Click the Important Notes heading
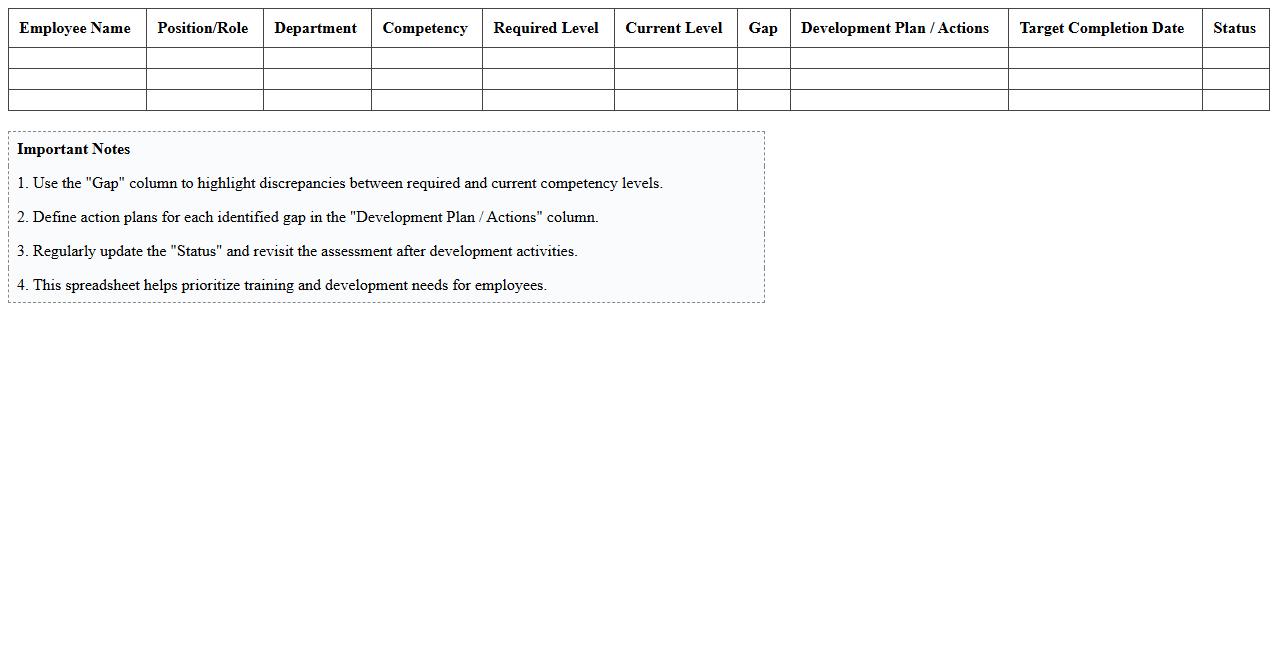 (74, 149)
